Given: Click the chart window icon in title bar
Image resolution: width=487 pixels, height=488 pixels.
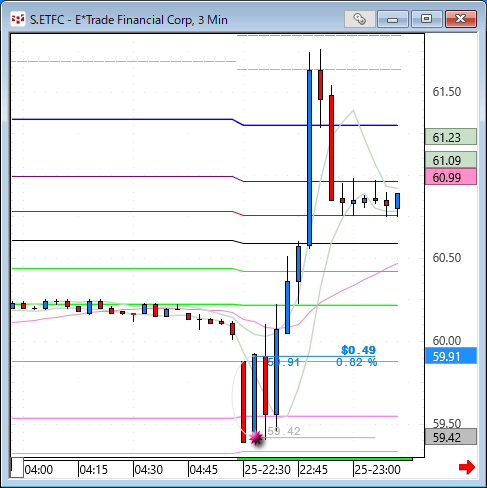Looking at the screenshot, I should point(18,19).
